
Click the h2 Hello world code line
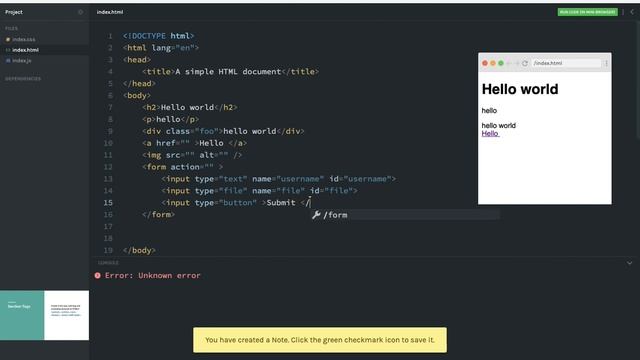(x=190, y=107)
